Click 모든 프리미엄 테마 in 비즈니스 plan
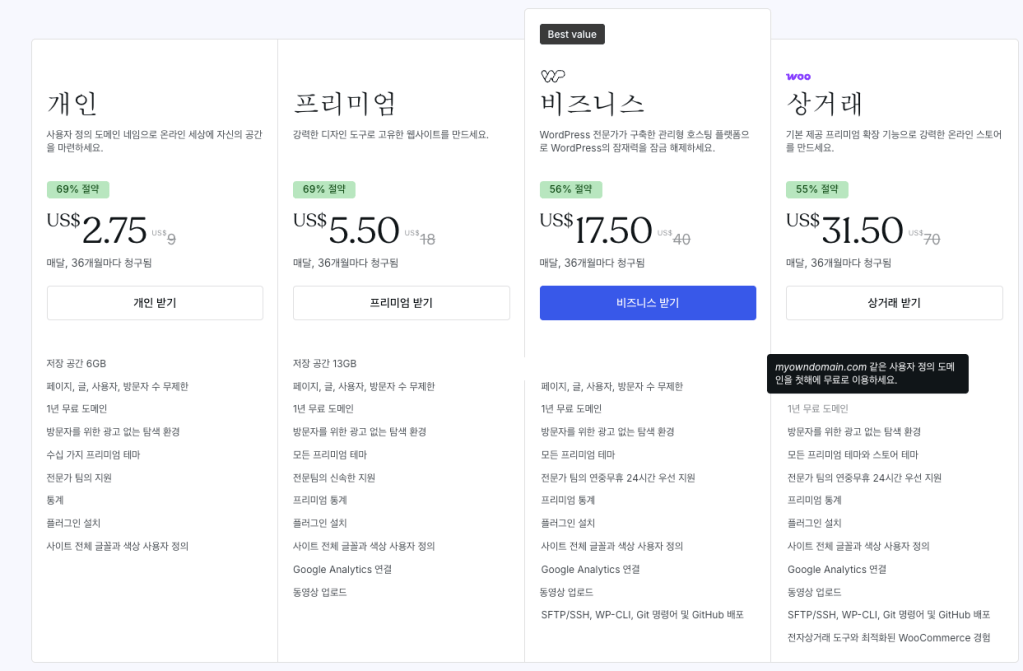The width and height of the screenshot is (1023, 671). click(577, 455)
